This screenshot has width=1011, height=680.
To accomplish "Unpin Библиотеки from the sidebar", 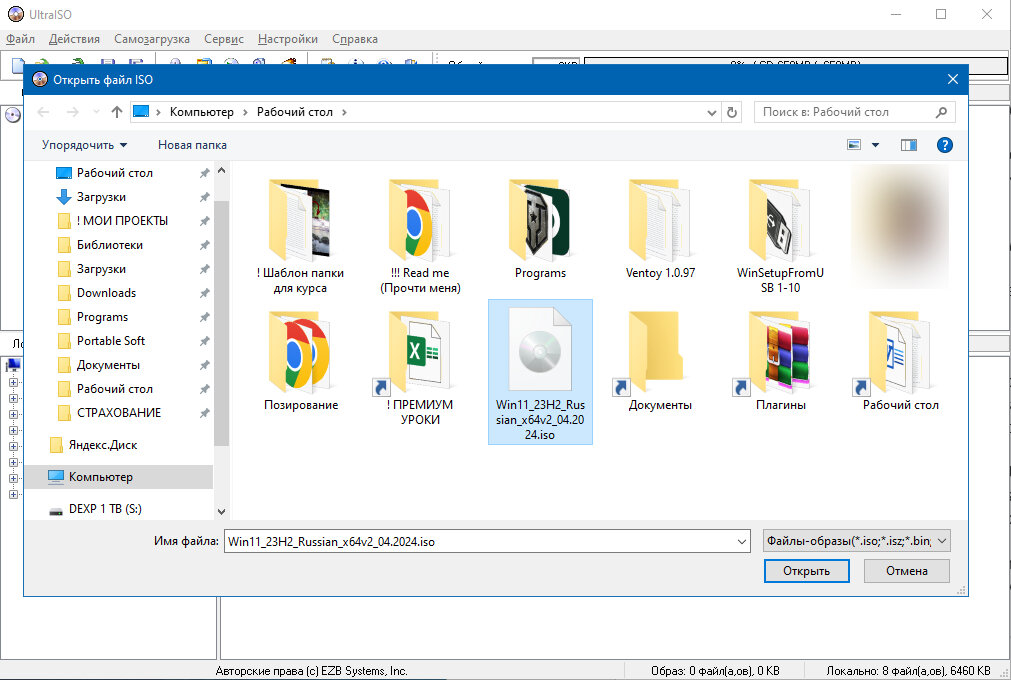I will click(204, 244).
